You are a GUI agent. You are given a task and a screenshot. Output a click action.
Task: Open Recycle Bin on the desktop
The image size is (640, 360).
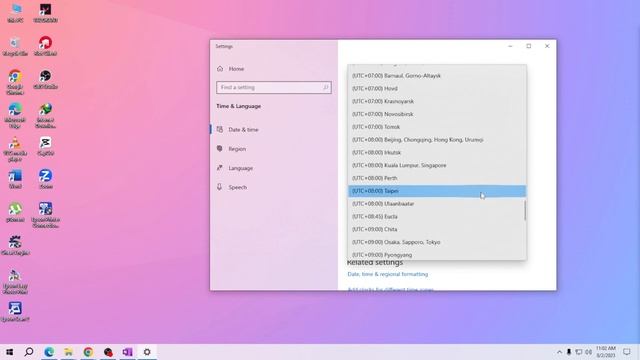click(16, 46)
